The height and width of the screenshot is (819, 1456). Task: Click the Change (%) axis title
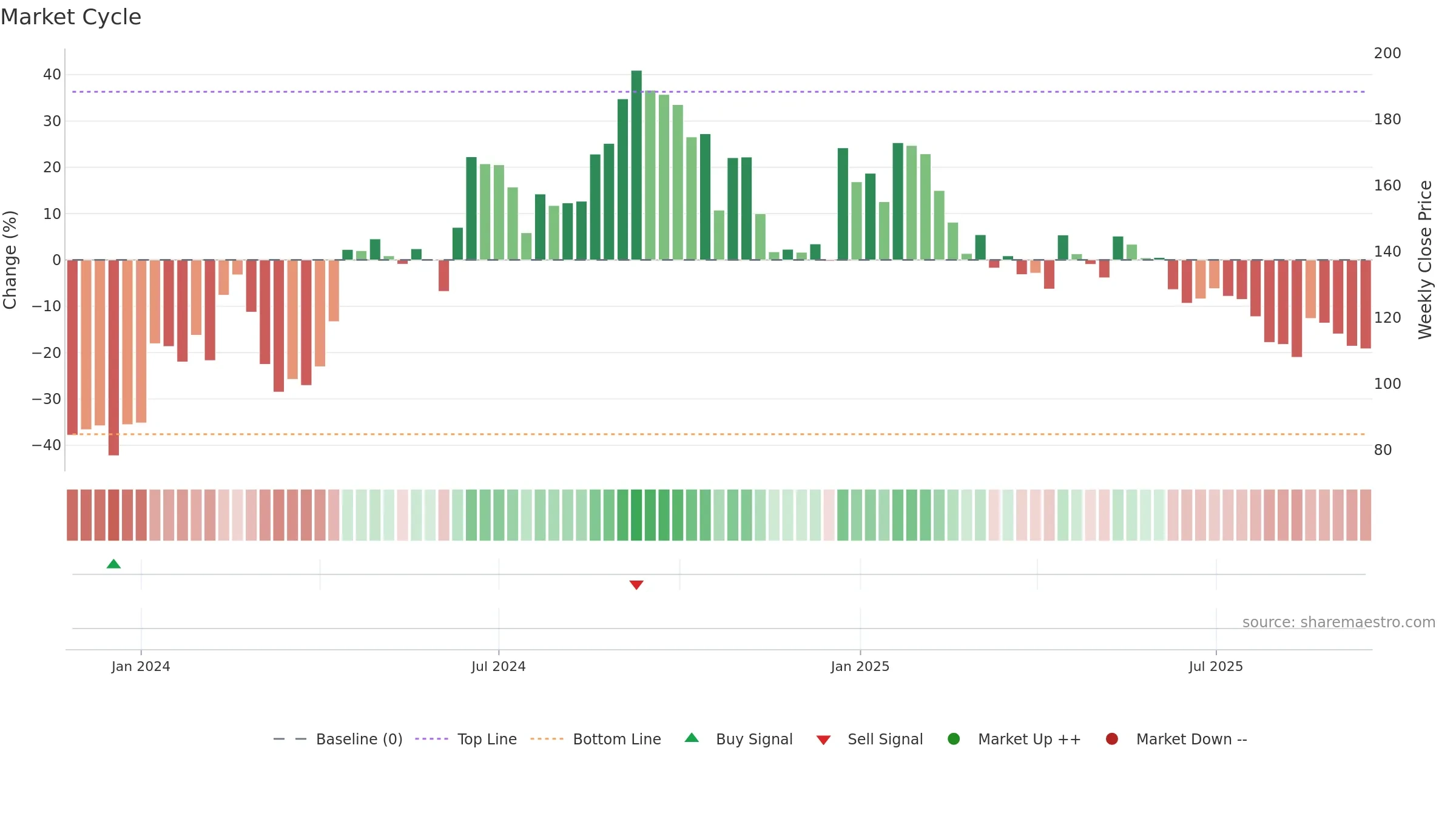pyautogui.click(x=10, y=260)
